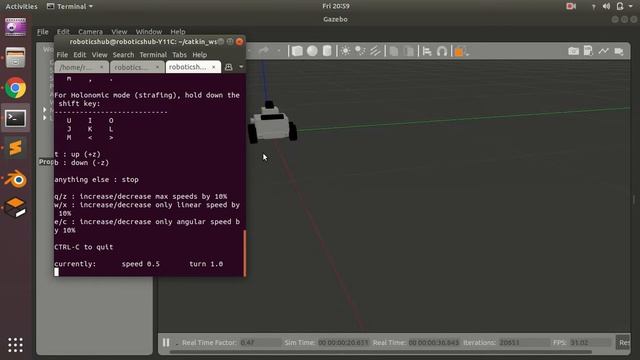Insert a box shape in Gazebo
The image size is (640, 360).
click(x=297, y=51)
